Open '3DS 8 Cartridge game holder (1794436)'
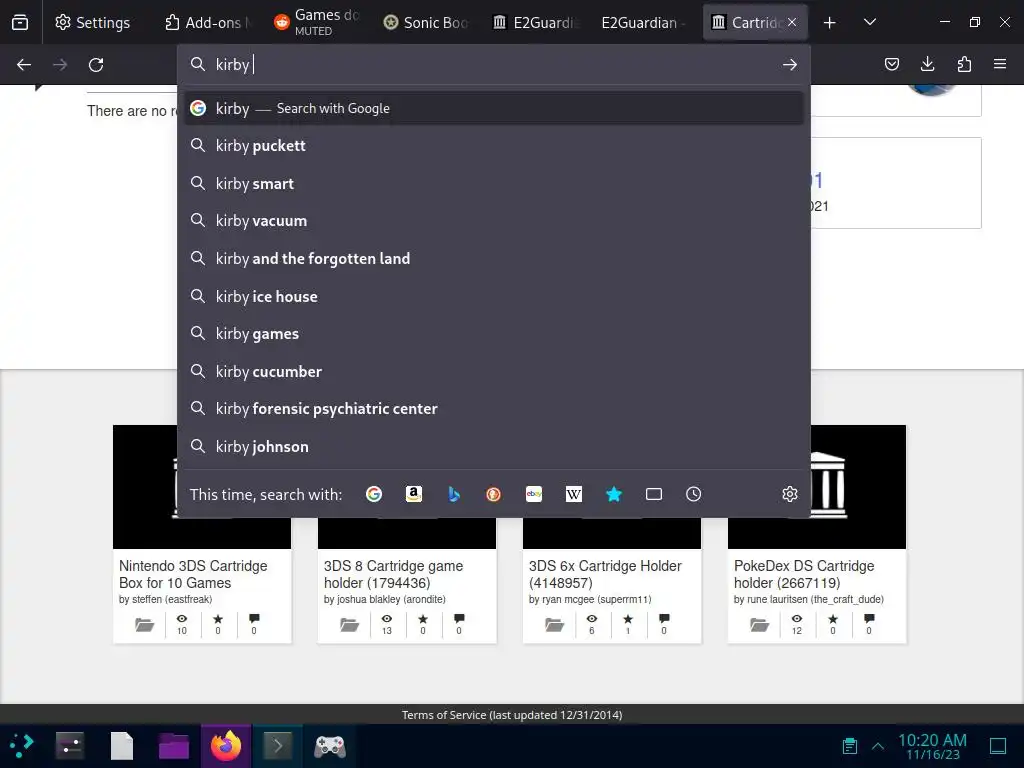 393,574
